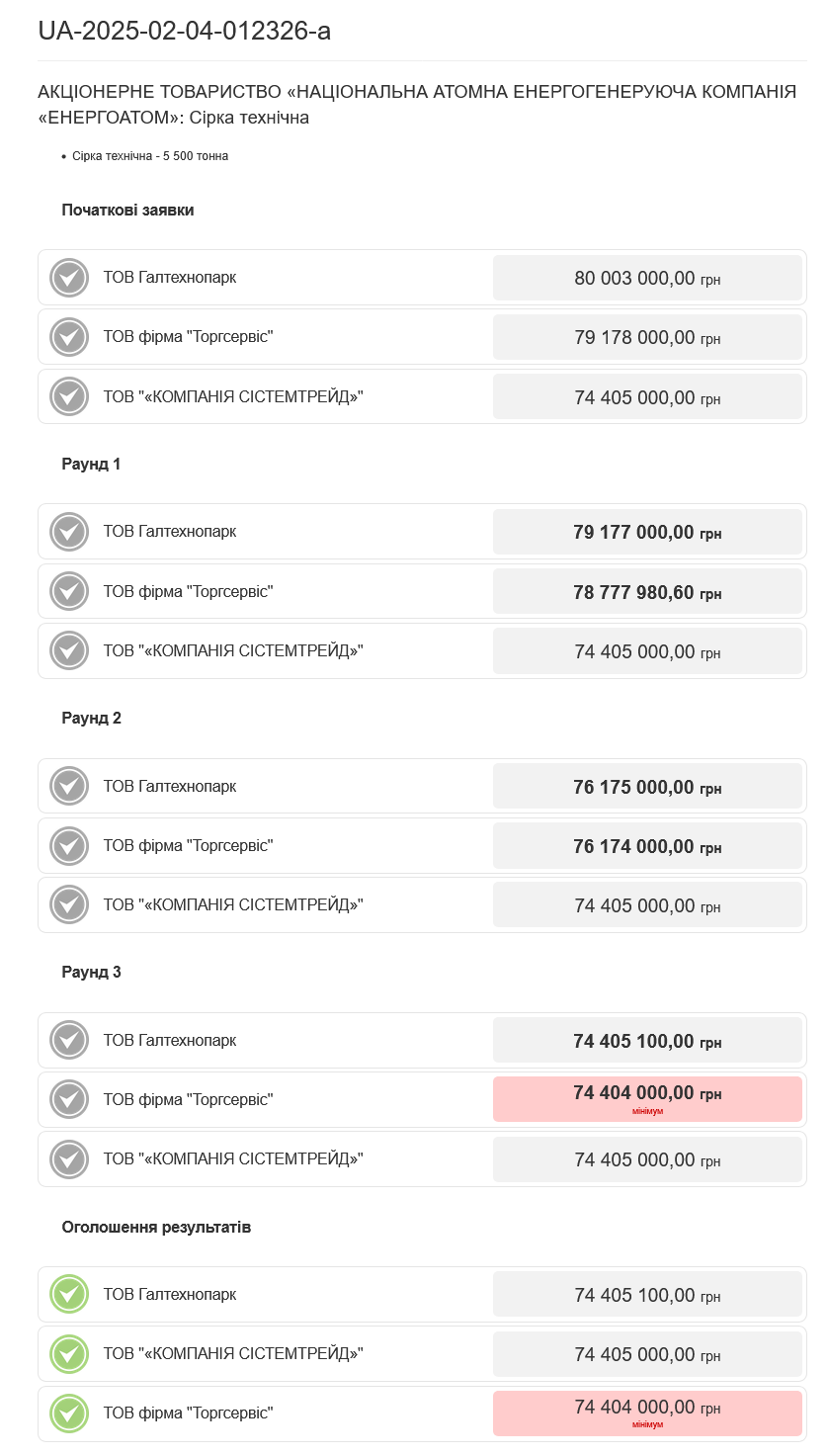Viewport: 828px width, 1456px height.
Task: Click checkmark icon for Галтехнопарк in Раунд 2
Action: click(69, 787)
